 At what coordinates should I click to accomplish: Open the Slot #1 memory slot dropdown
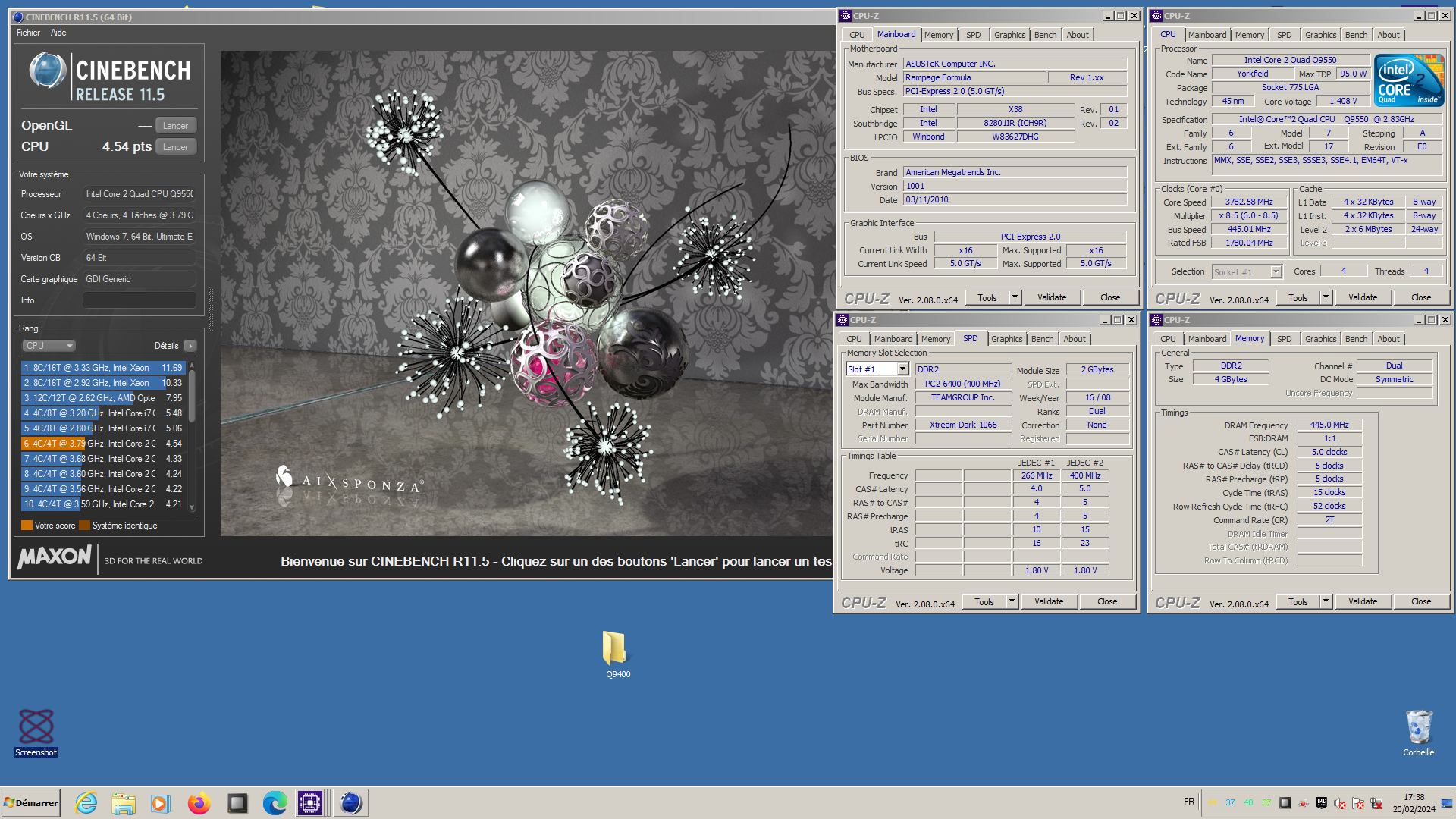902,369
